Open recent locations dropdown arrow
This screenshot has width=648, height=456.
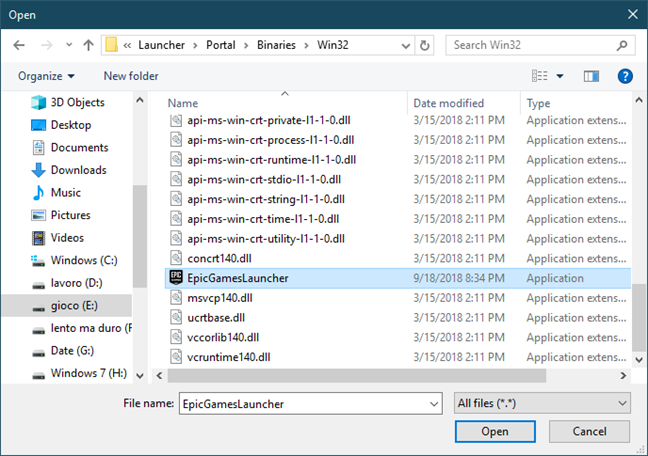tap(69, 45)
